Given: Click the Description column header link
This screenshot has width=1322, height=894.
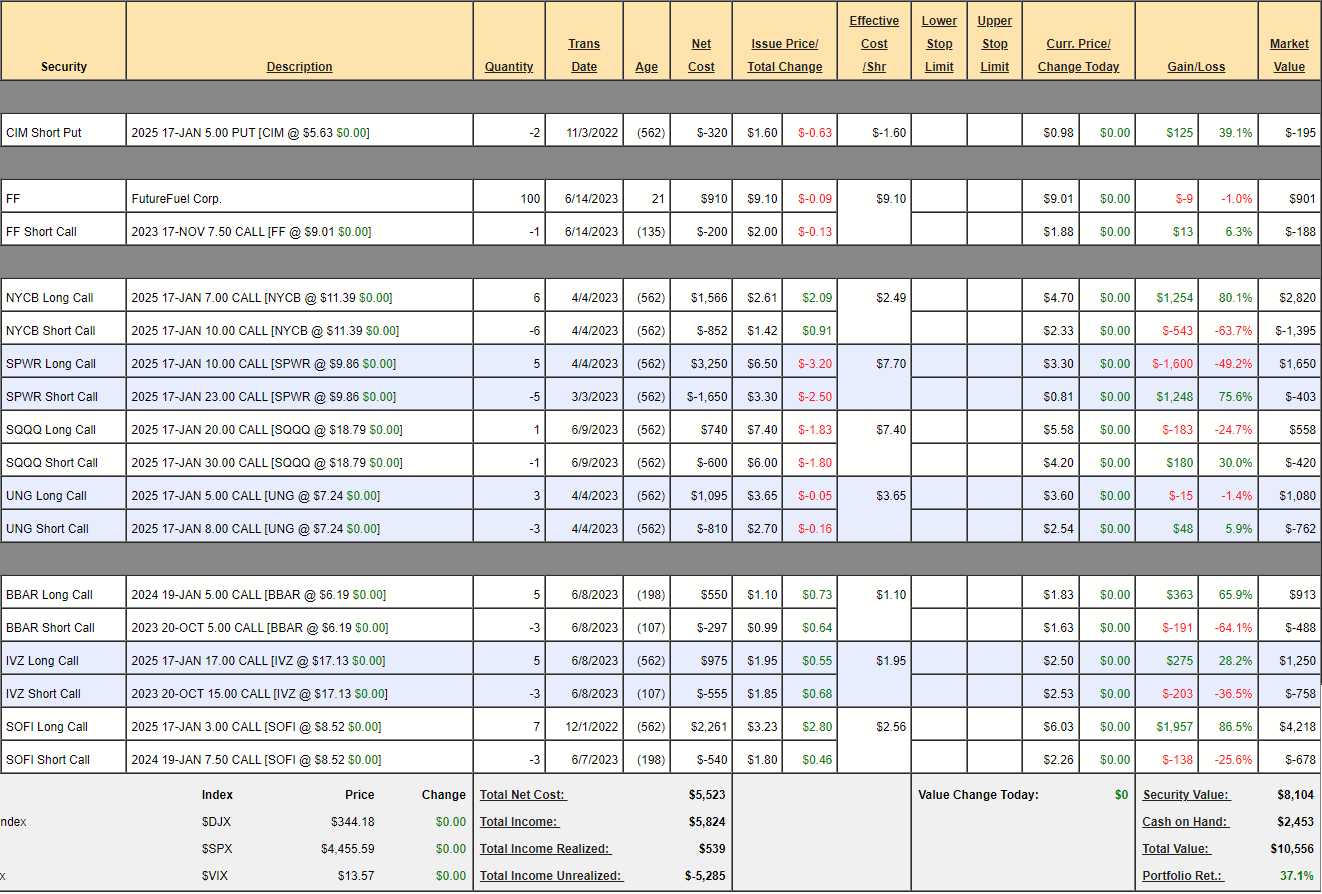Looking at the screenshot, I should (x=299, y=67).
